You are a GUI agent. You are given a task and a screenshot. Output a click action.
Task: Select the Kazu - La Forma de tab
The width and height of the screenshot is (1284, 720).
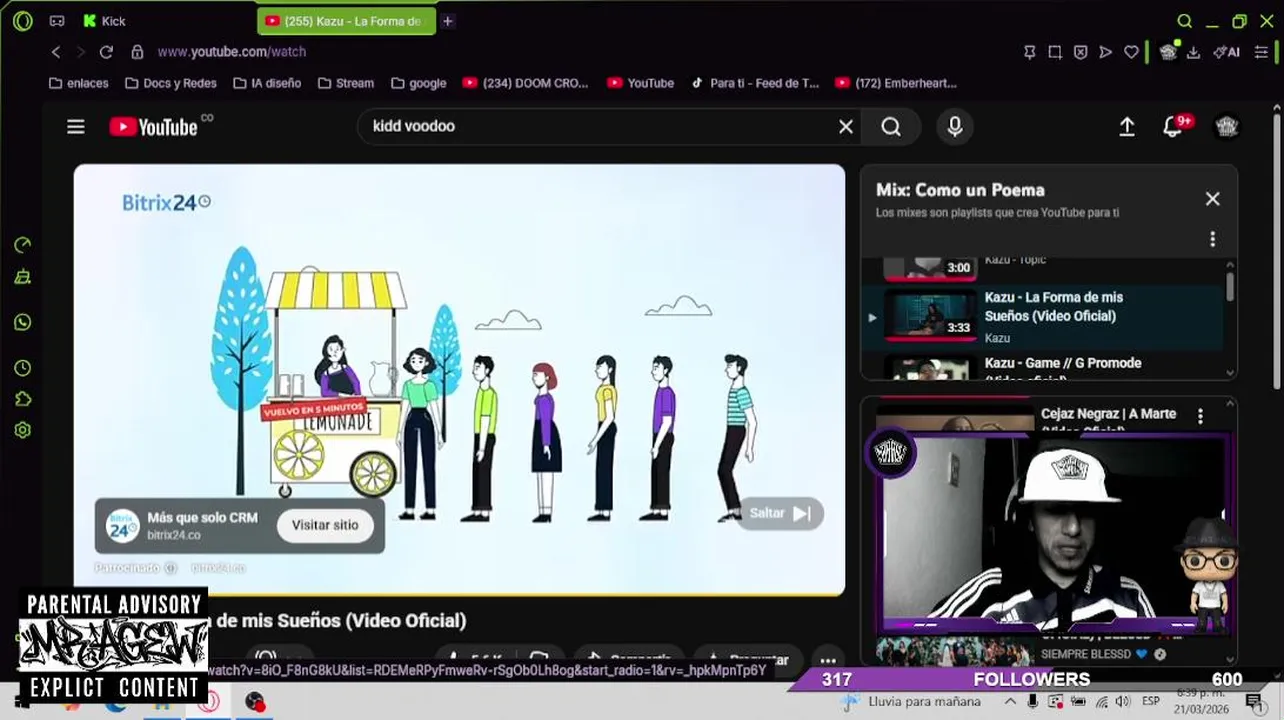coord(345,21)
